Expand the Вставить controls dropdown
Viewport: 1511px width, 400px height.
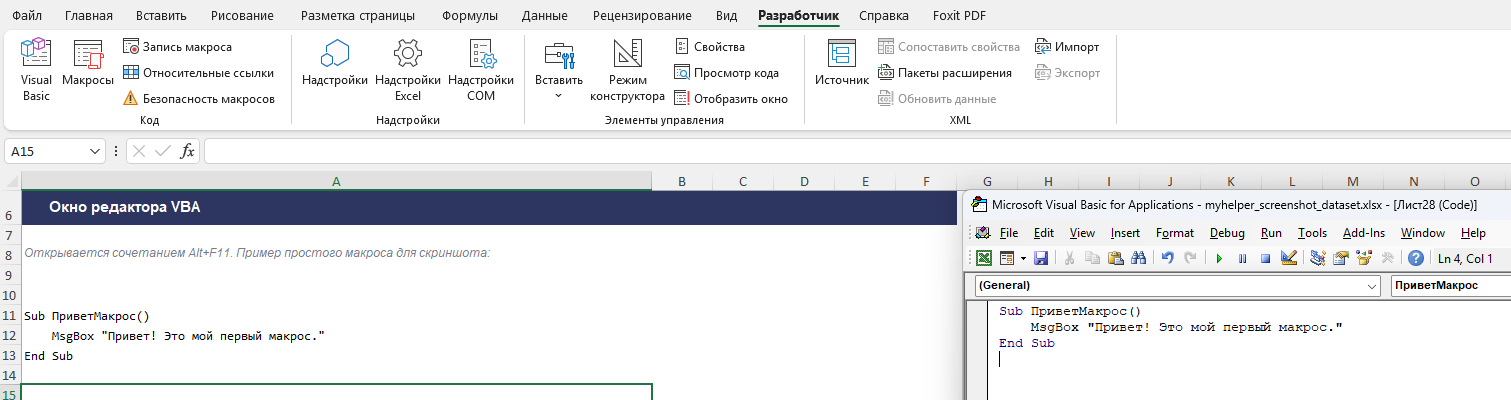(x=558, y=70)
